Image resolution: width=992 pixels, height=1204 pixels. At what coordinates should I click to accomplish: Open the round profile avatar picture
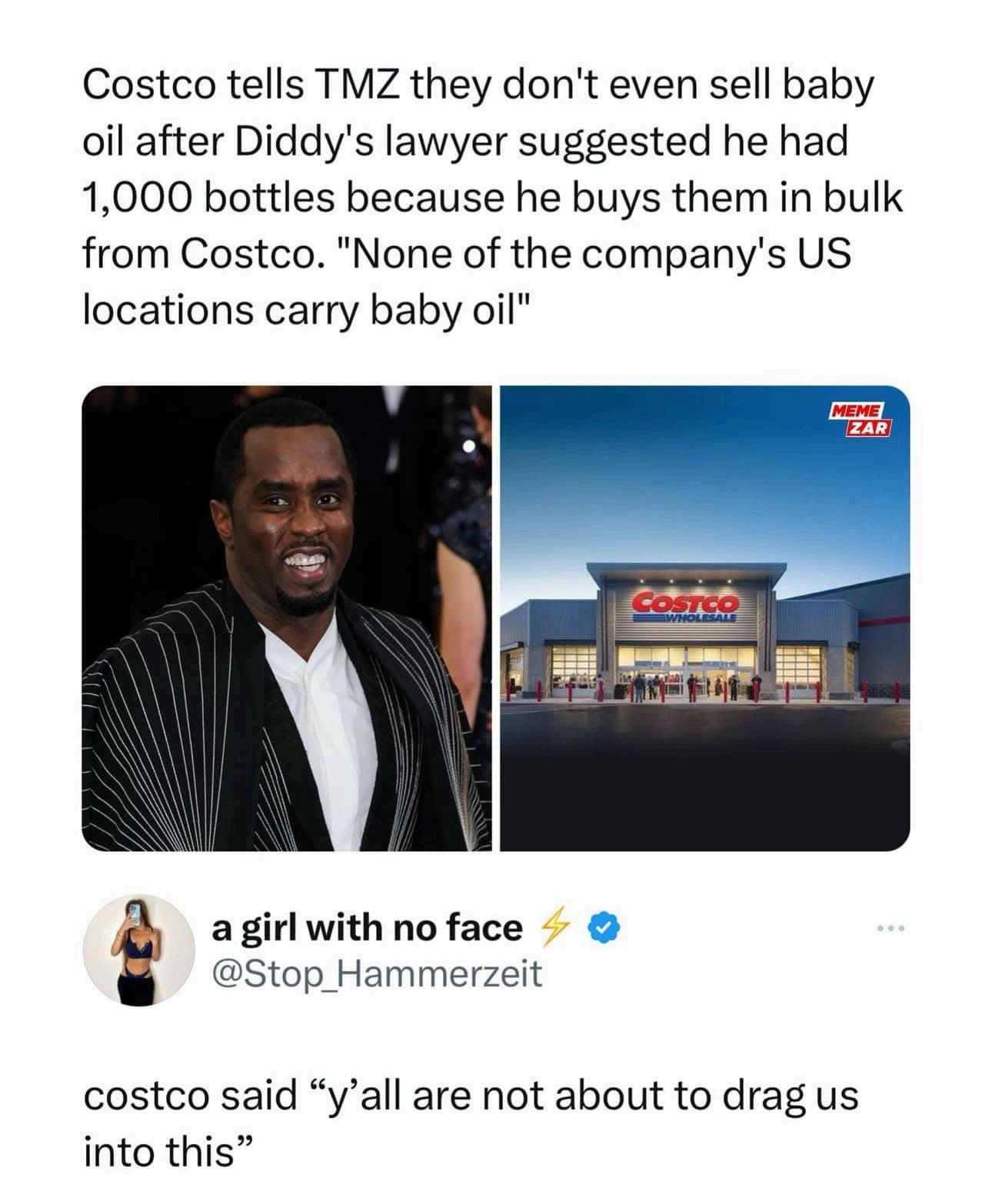click(x=138, y=950)
